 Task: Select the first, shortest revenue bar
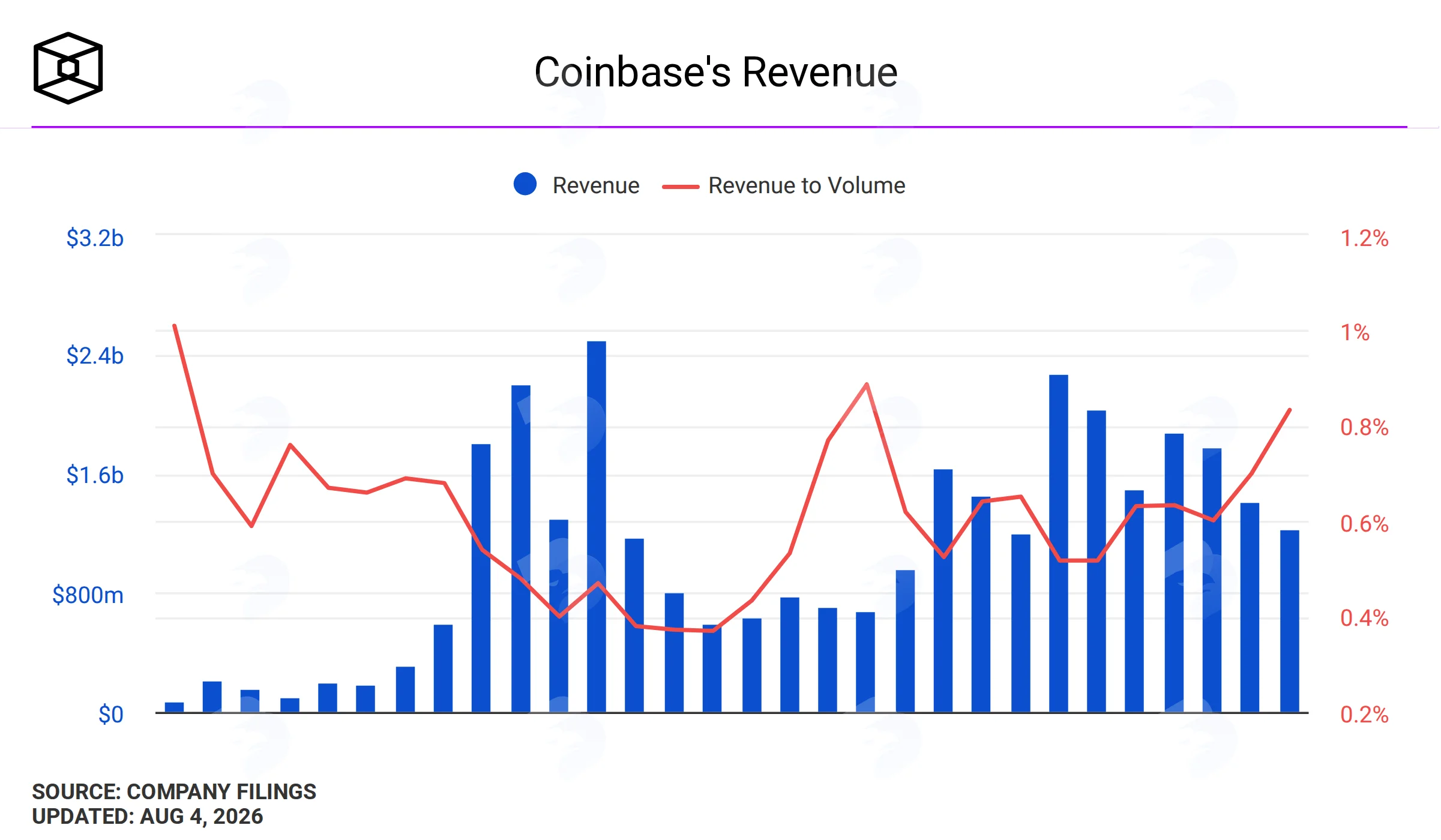pyautogui.click(x=174, y=707)
